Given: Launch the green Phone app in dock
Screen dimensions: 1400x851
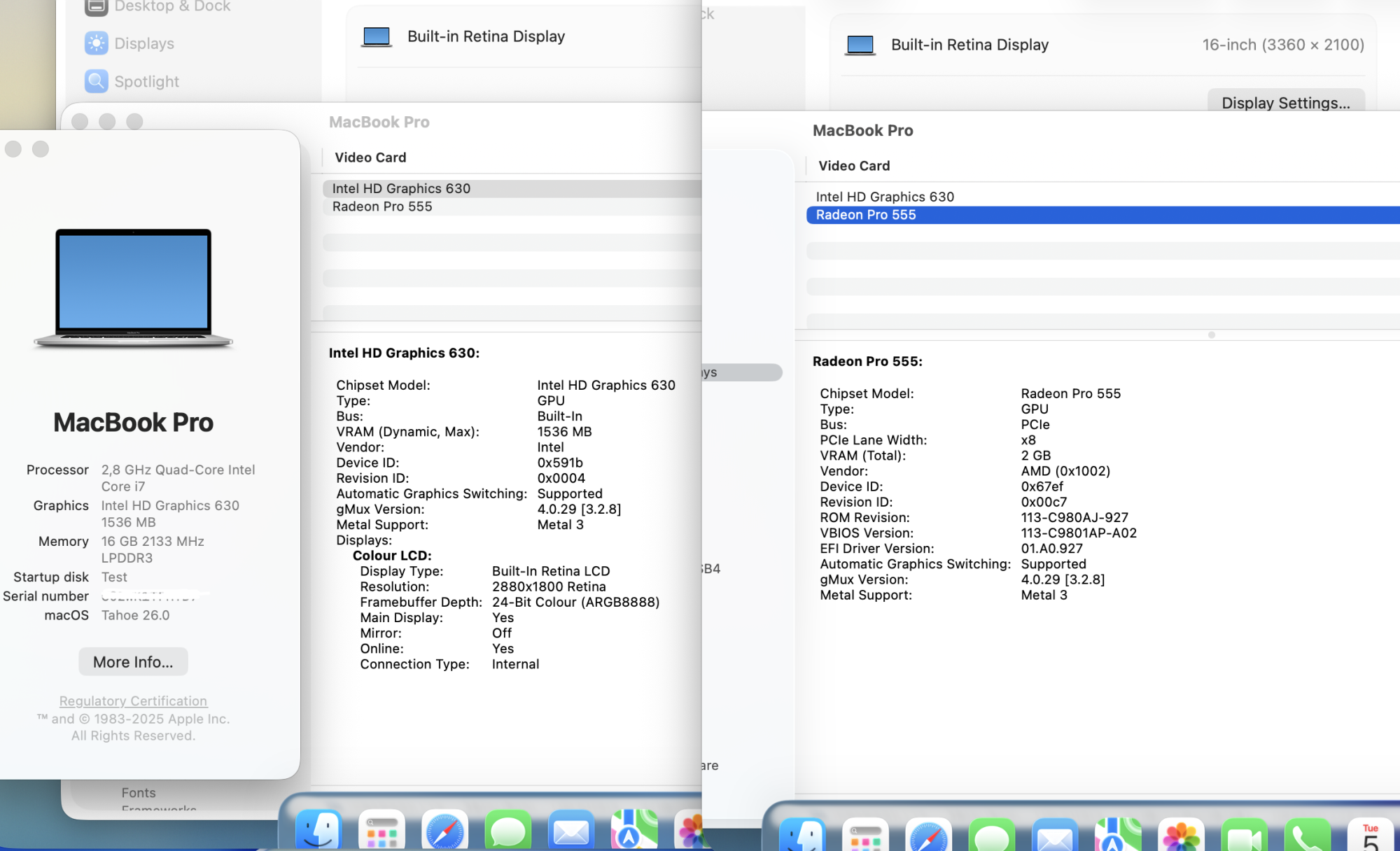Looking at the screenshot, I should pyautogui.click(x=1306, y=836).
